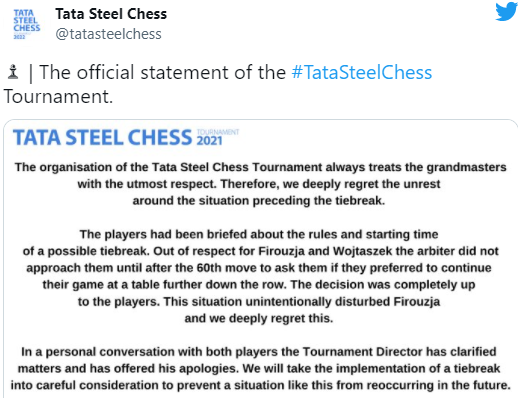Open the Tata Steel Chess display name
This screenshot has height=398, width=518.
(111, 14)
